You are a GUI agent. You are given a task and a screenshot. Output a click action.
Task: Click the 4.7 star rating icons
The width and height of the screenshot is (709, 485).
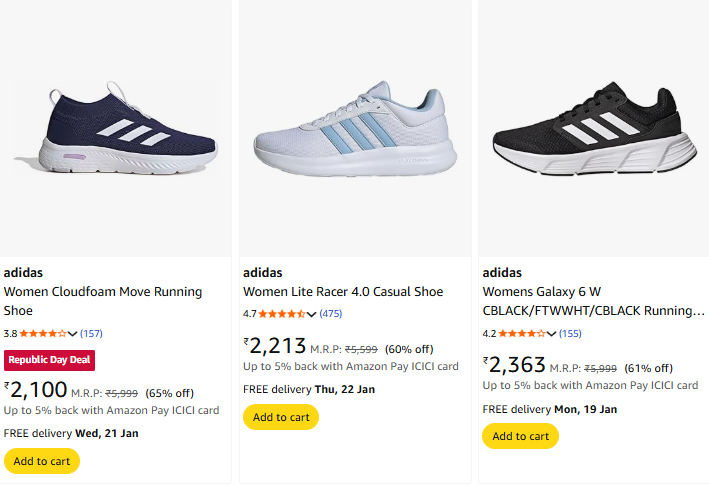pos(282,313)
